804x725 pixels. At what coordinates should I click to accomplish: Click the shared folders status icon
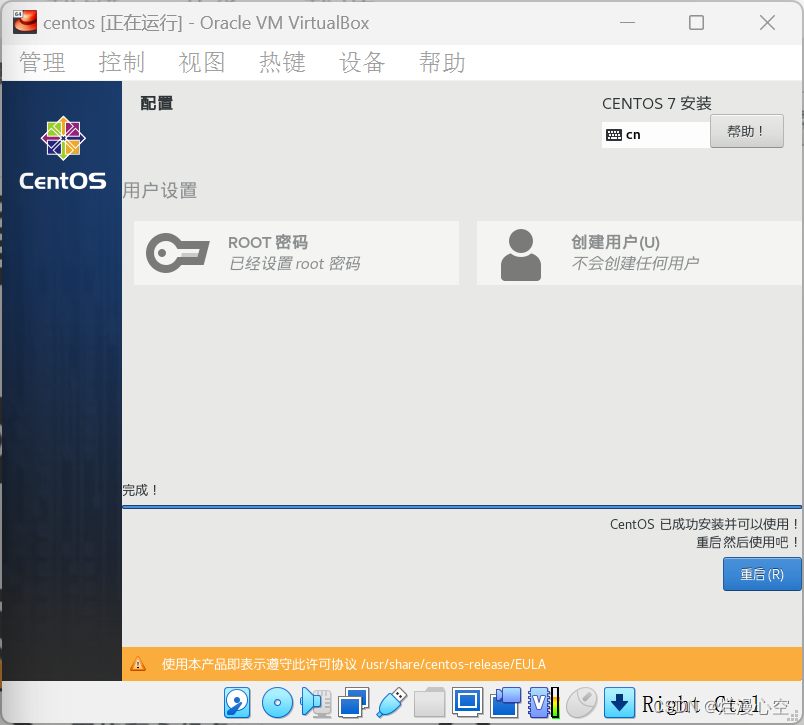pyautogui.click(x=429, y=702)
